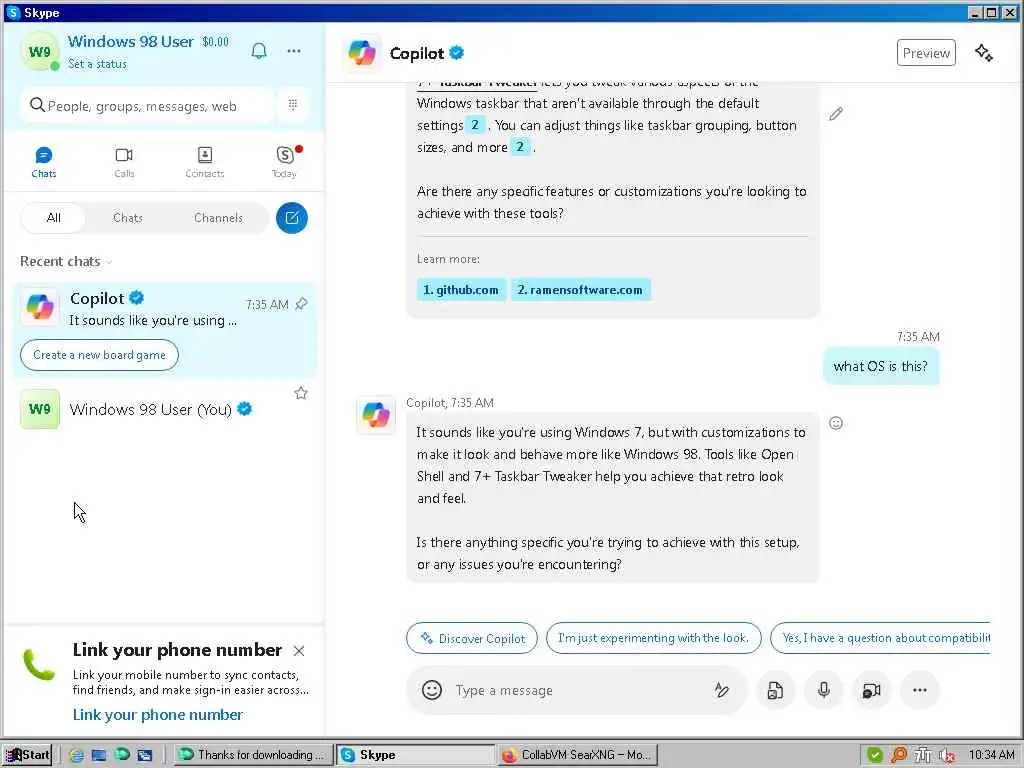Click Link your phone number link
Image resolution: width=1024 pixels, height=768 pixels.
[x=157, y=714]
